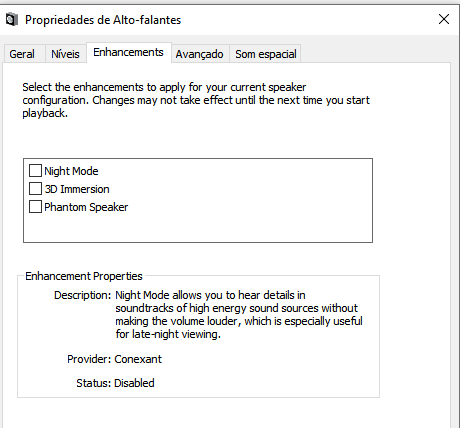Click the 'Select the enhancements' instruction text
Screen dimensions: 460x428
tap(196, 100)
